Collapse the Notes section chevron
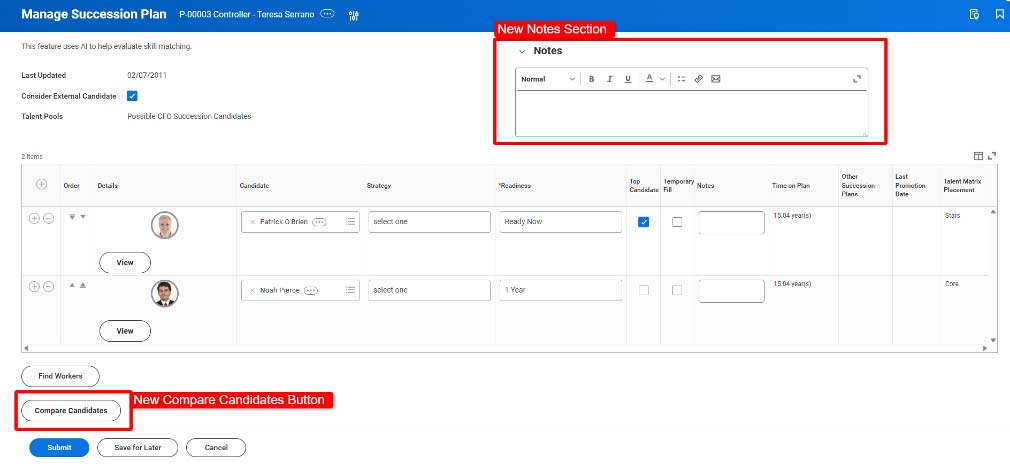1010x467 pixels. (521, 51)
